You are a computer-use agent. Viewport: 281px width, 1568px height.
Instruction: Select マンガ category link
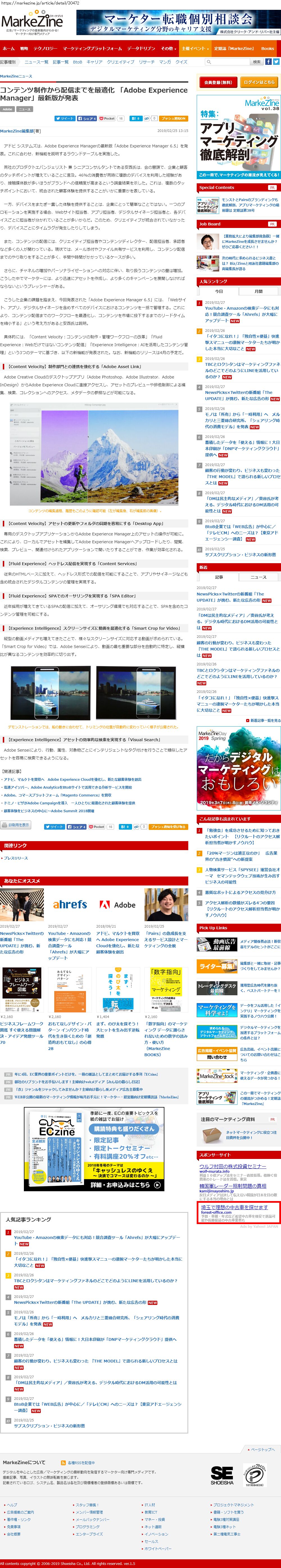(x=165, y=62)
